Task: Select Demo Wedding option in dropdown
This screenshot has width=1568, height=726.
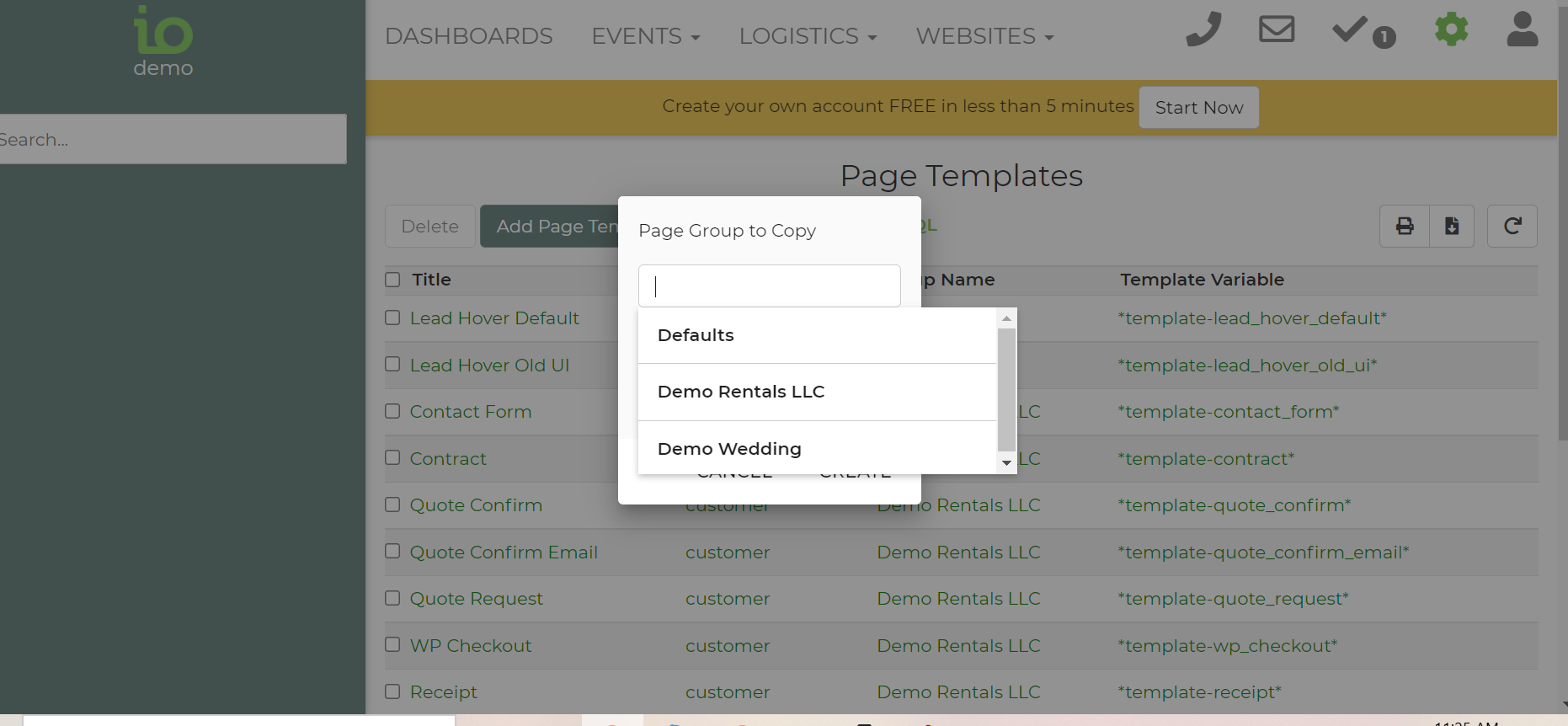Action: tap(817, 449)
